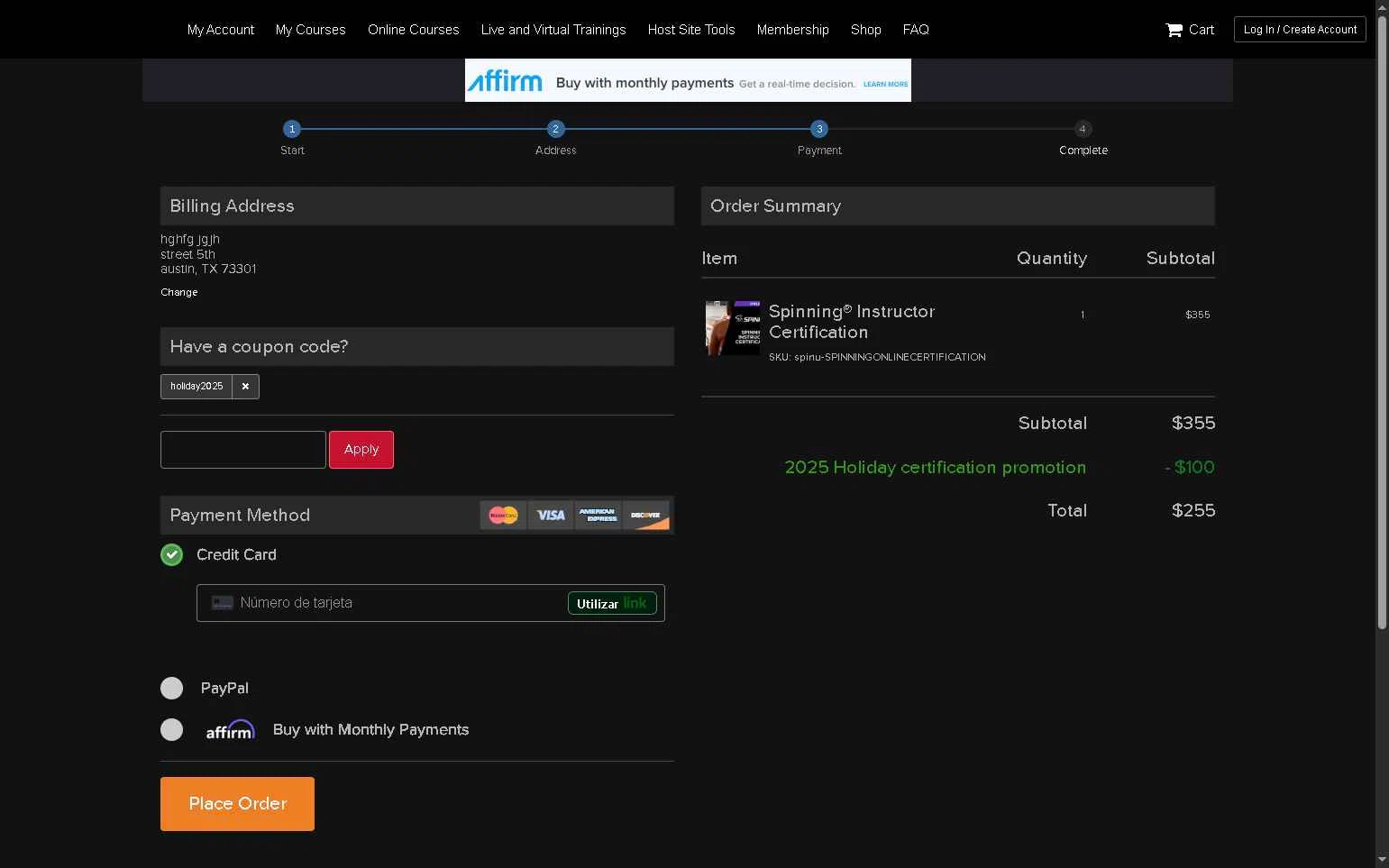This screenshot has width=1389, height=868.
Task: Click the Place Order button
Action: coord(237,804)
